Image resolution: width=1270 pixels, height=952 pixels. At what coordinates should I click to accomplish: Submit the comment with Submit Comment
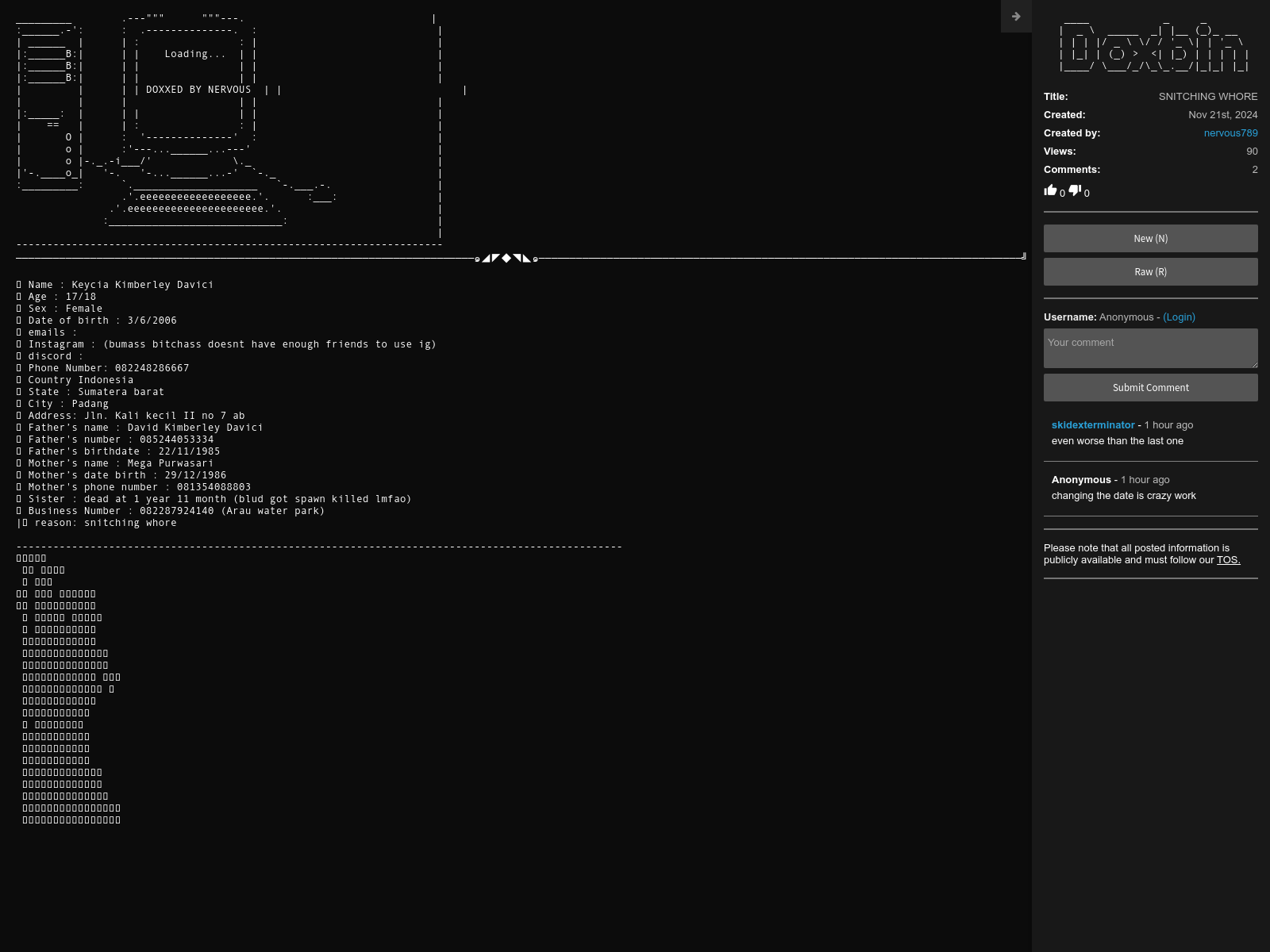(1151, 387)
